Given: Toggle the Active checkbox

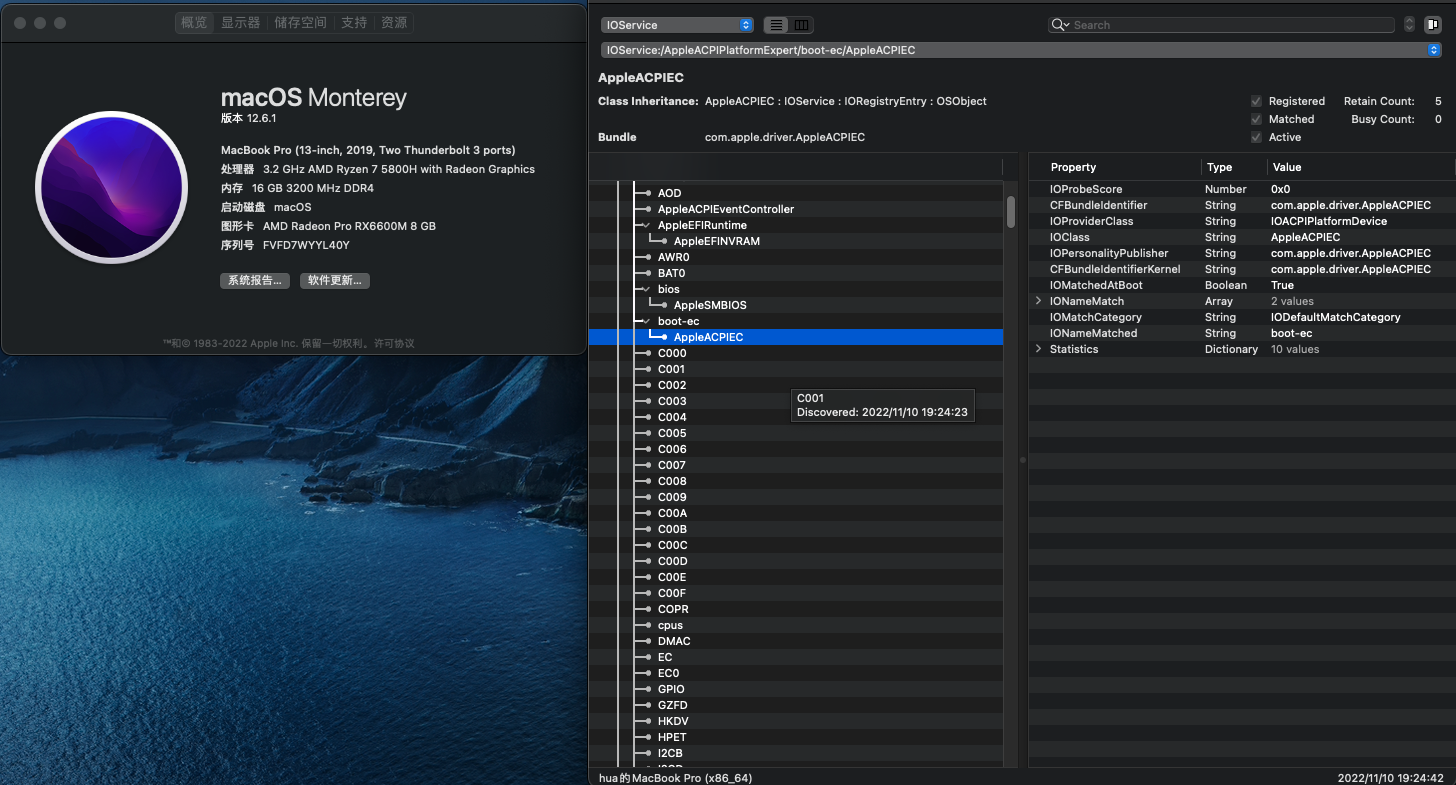Looking at the screenshot, I should pos(1256,137).
